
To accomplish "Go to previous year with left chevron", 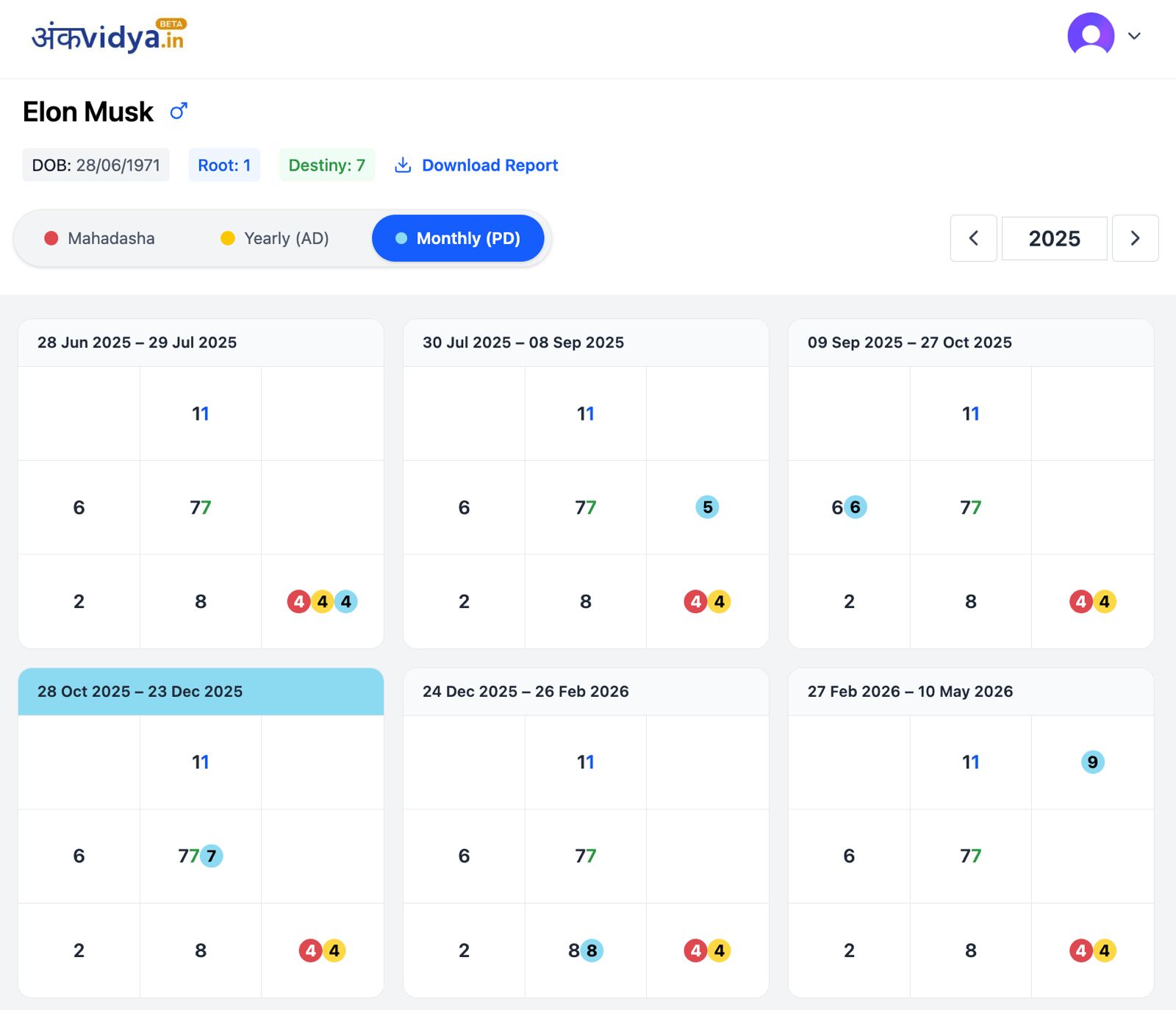I will click(x=973, y=238).
